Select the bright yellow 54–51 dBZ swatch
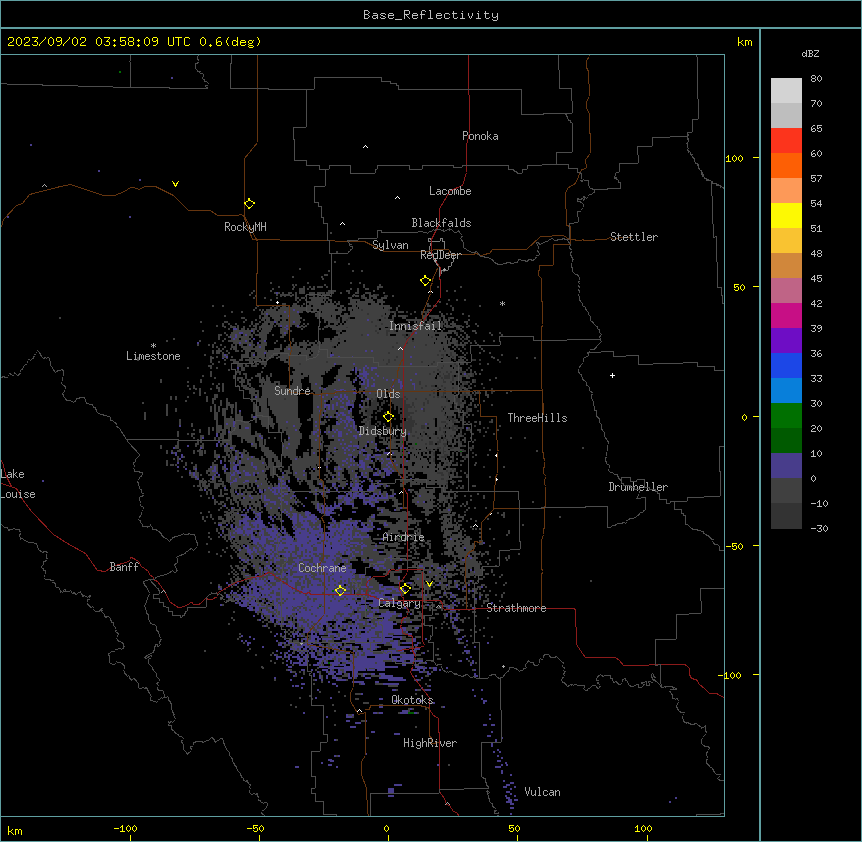Viewport: 862px width, 842px height. point(786,215)
